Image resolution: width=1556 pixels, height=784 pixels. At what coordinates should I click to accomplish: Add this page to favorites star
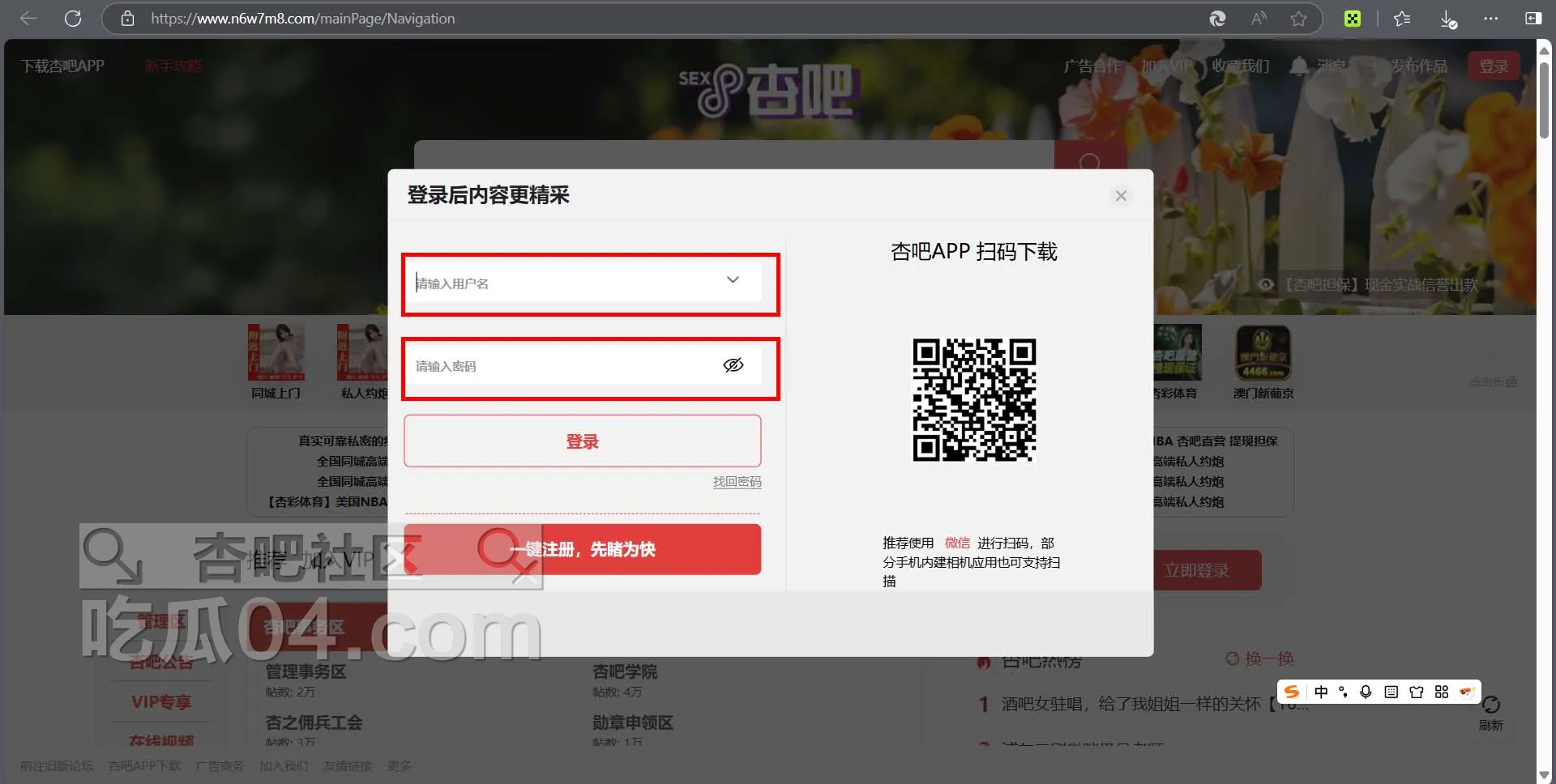point(1298,19)
